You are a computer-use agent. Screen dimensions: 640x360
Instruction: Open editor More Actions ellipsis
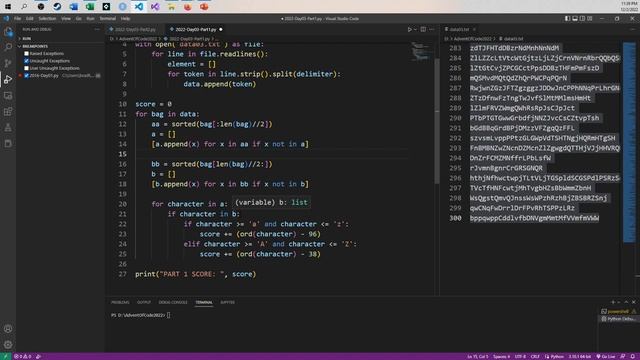(x=431, y=29)
